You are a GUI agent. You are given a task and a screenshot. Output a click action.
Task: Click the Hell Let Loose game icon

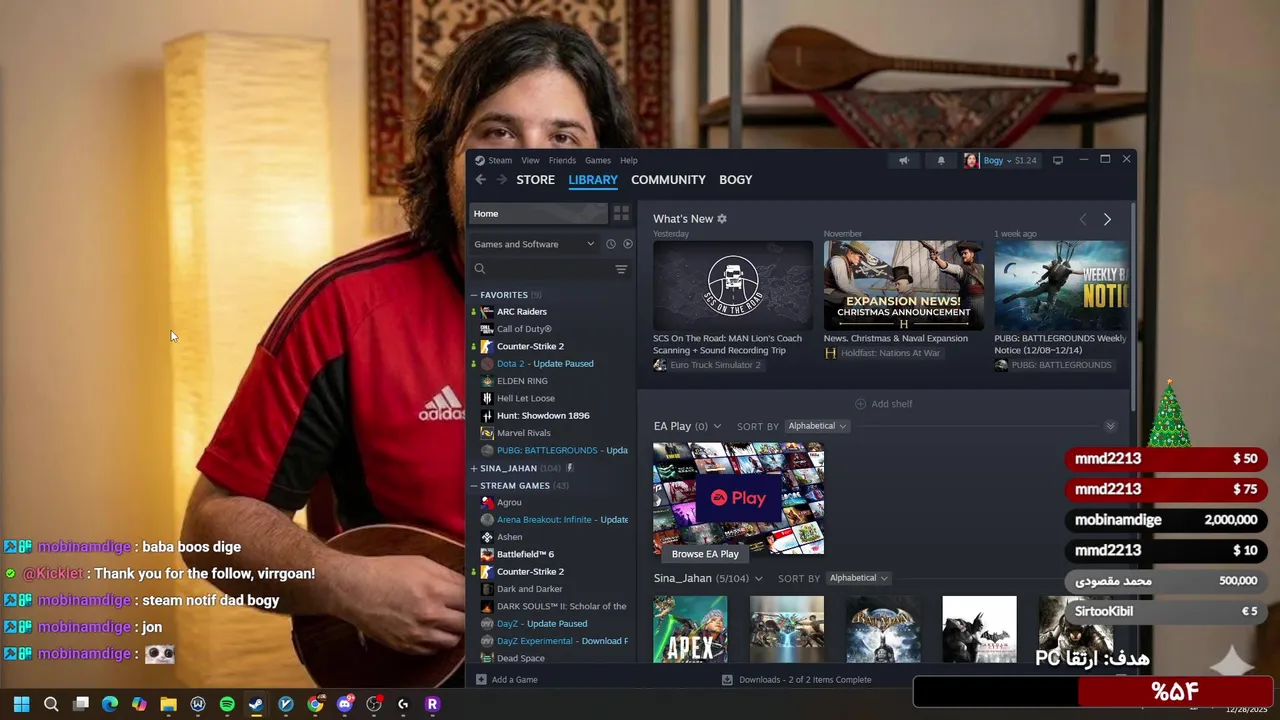(x=487, y=398)
